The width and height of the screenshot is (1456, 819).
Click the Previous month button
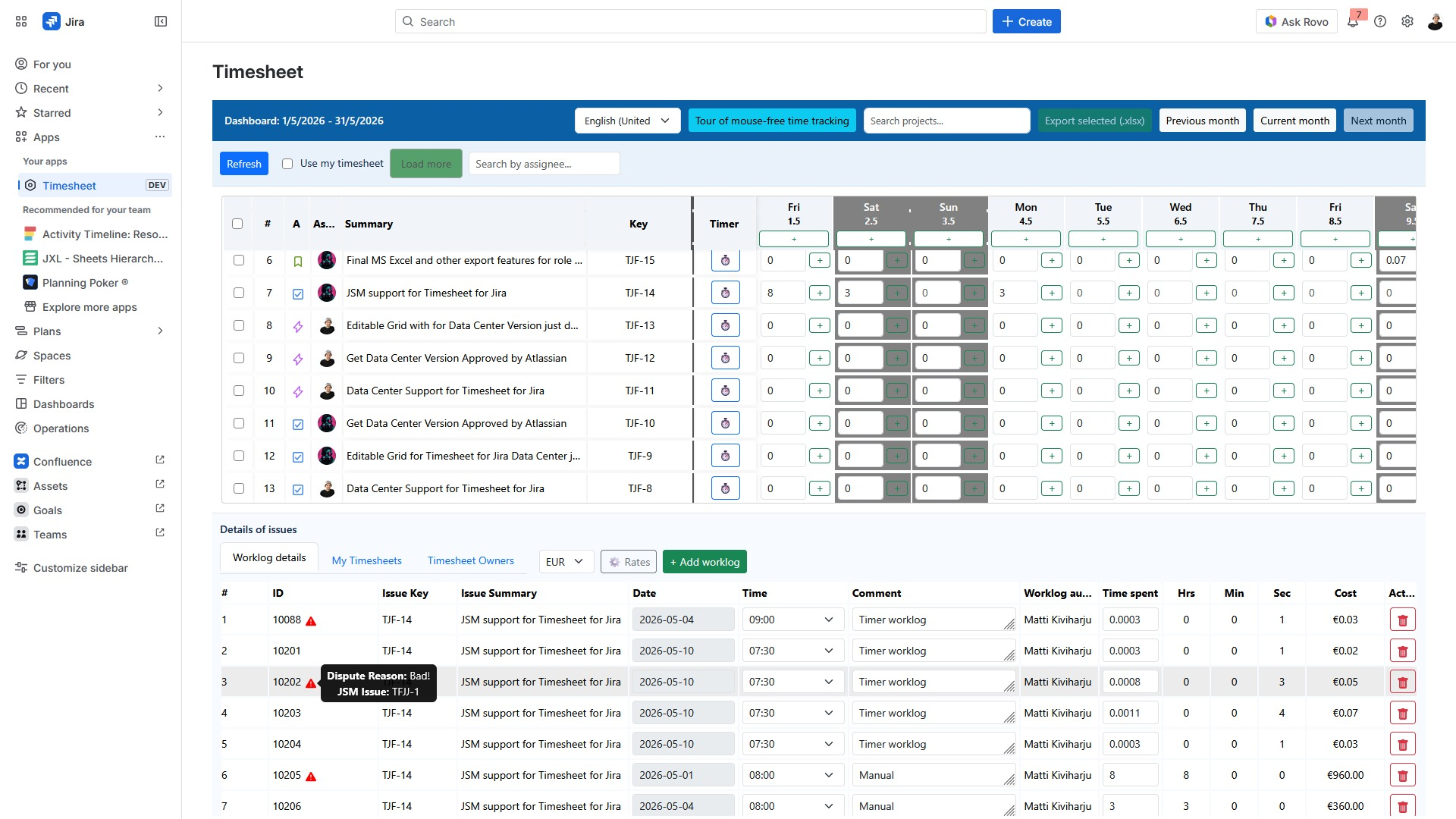[1203, 121]
